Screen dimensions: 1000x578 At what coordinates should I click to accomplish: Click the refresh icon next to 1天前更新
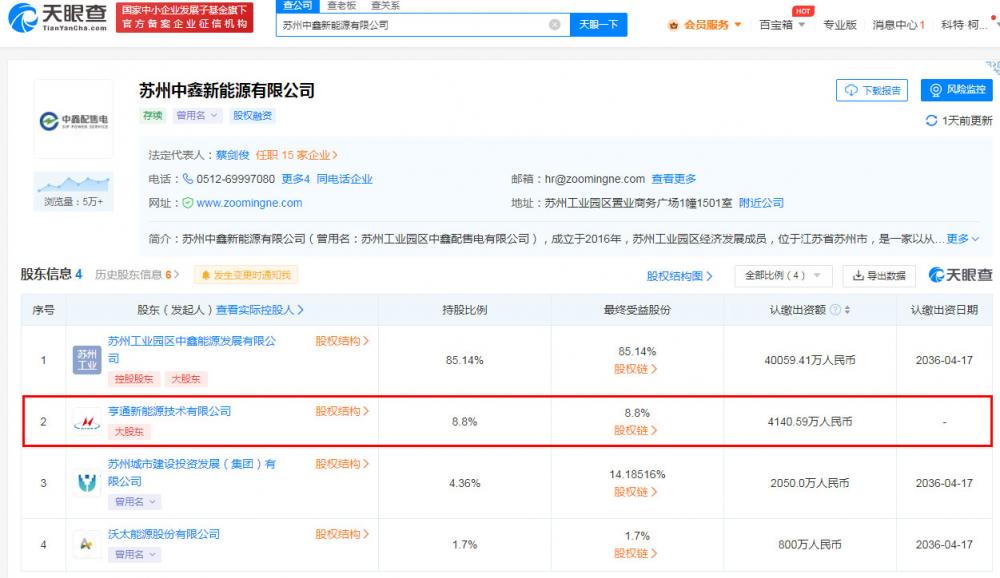[x=931, y=121]
